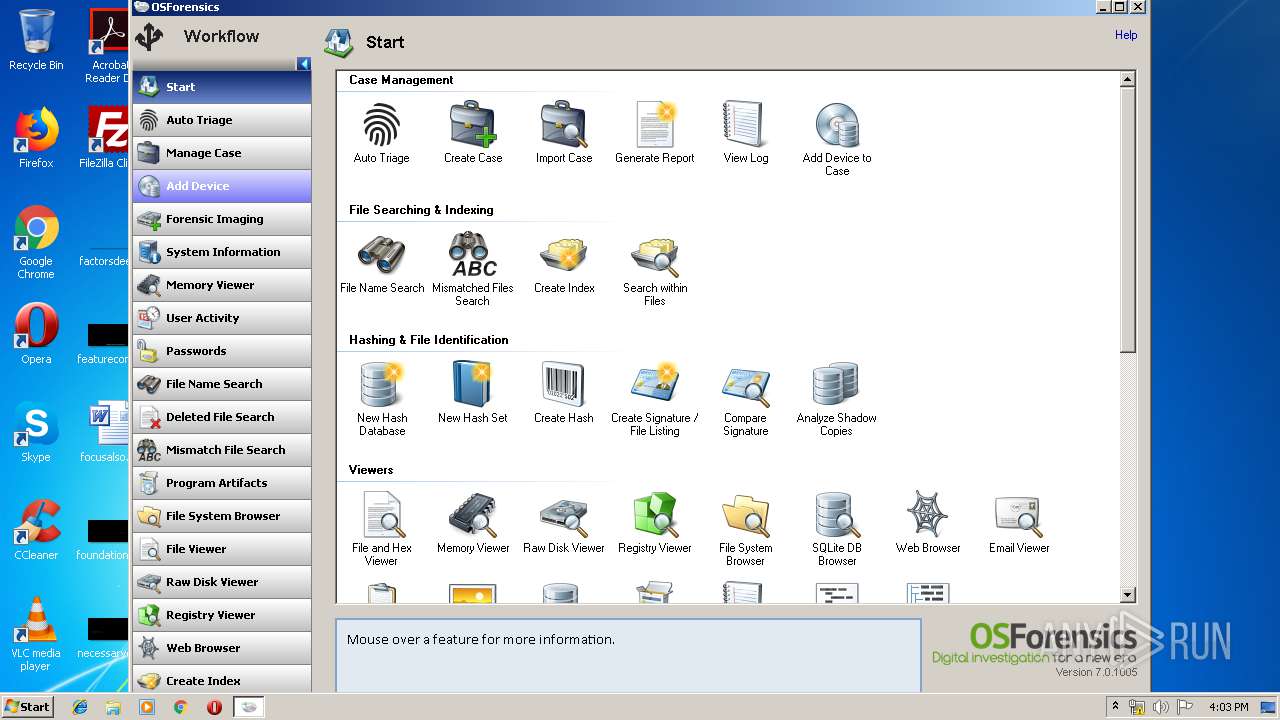The width and height of the screenshot is (1280, 720).
Task: Click the Create Case briefcase icon
Action: point(473,126)
